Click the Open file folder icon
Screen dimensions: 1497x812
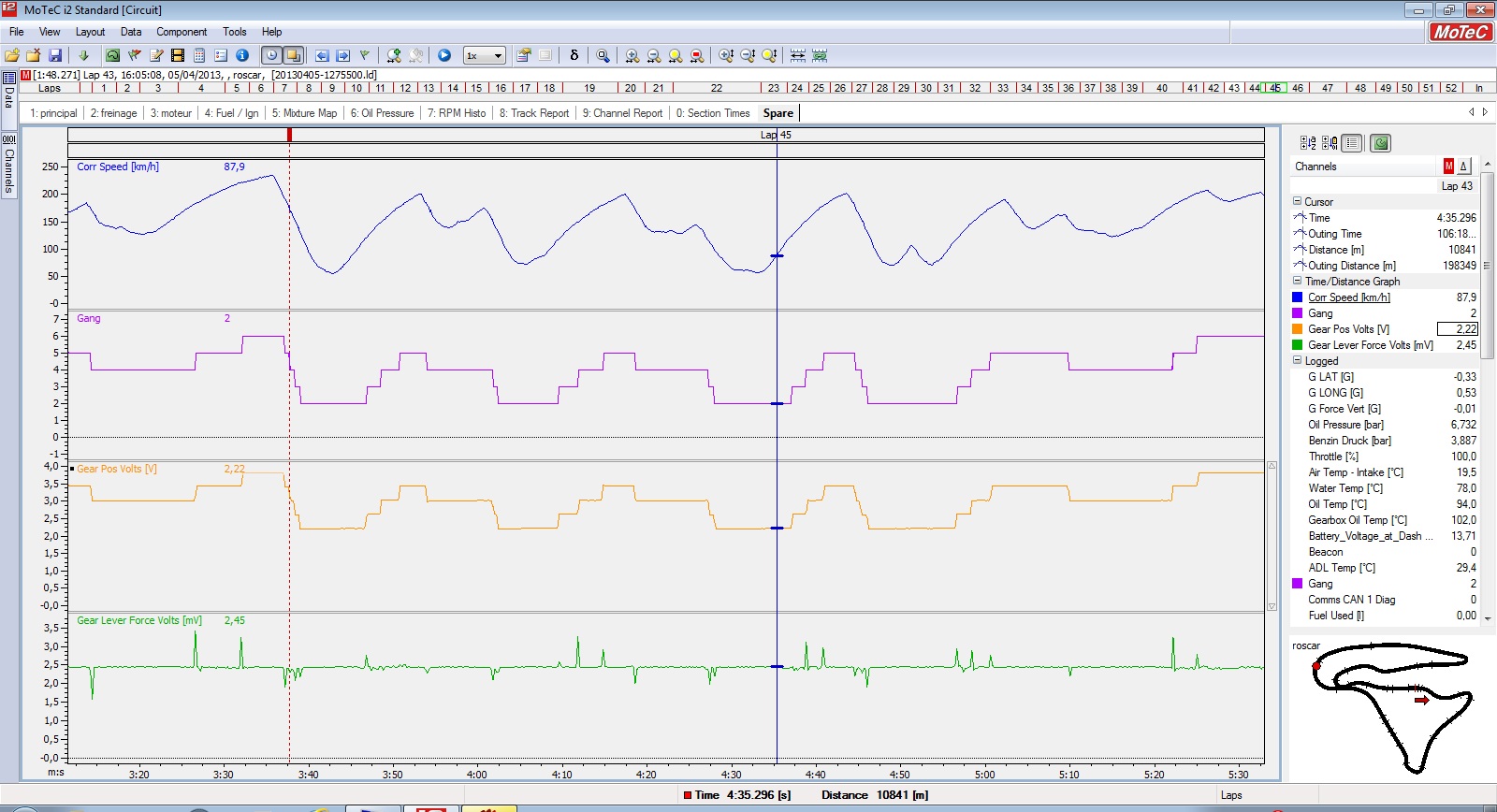(11, 55)
